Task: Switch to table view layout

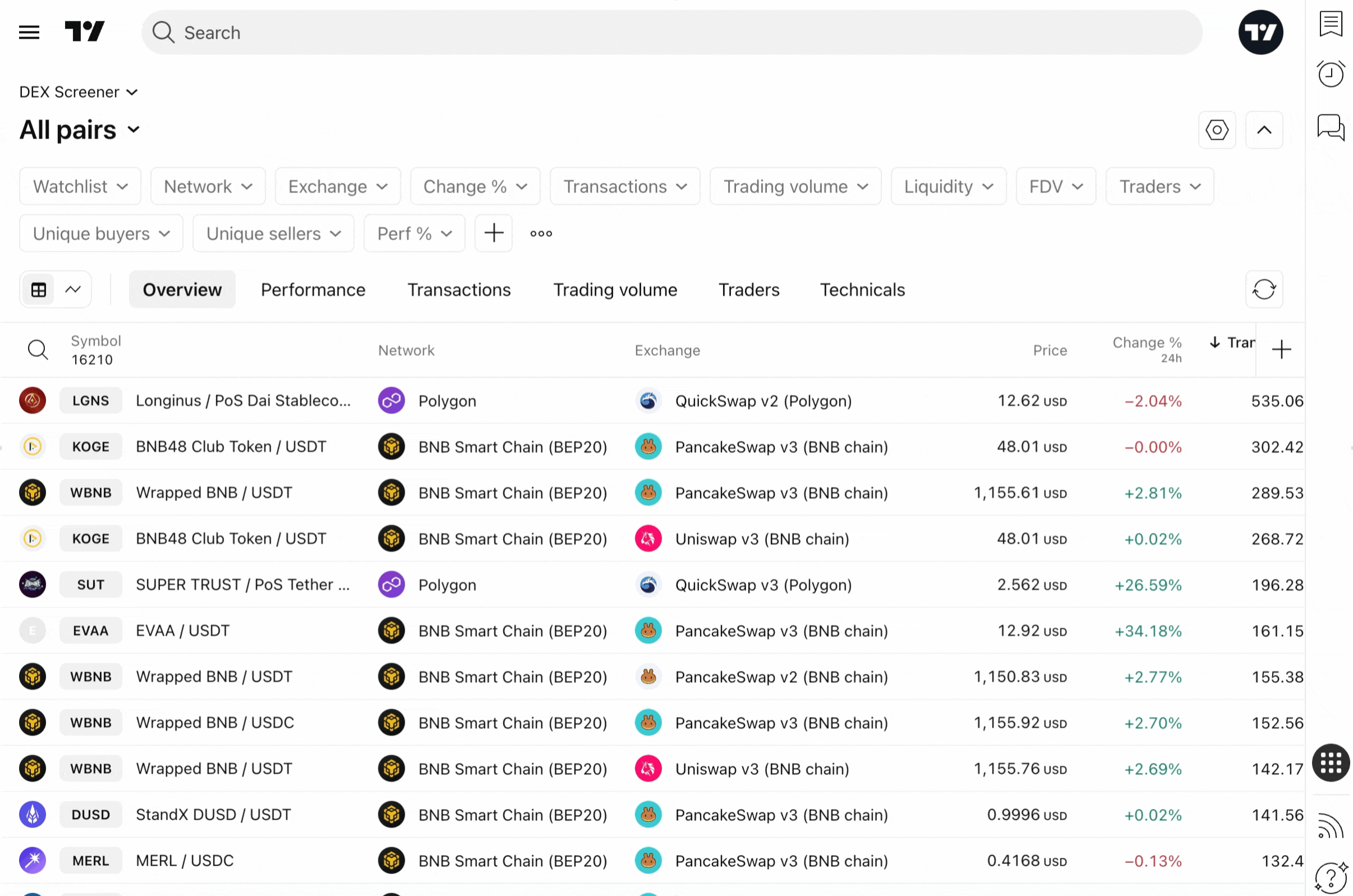Action: coord(39,290)
